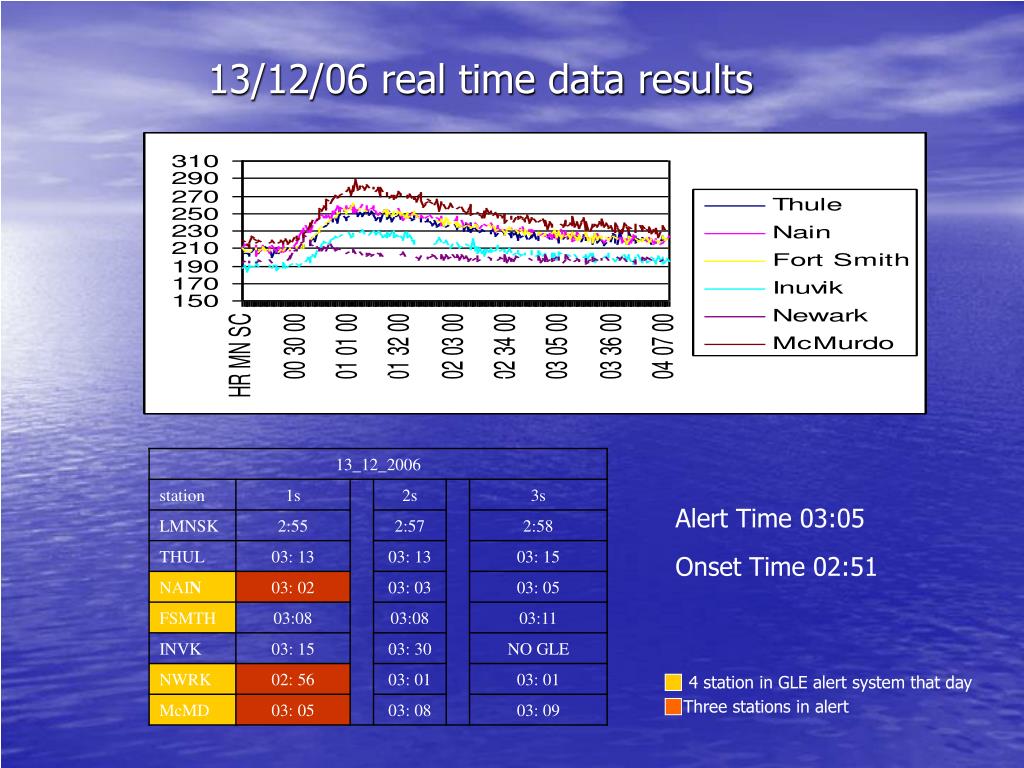Click the 03:09 cell in McMD row
Image resolution: width=1024 pixels, height=768 pixels.
point(538,710)
